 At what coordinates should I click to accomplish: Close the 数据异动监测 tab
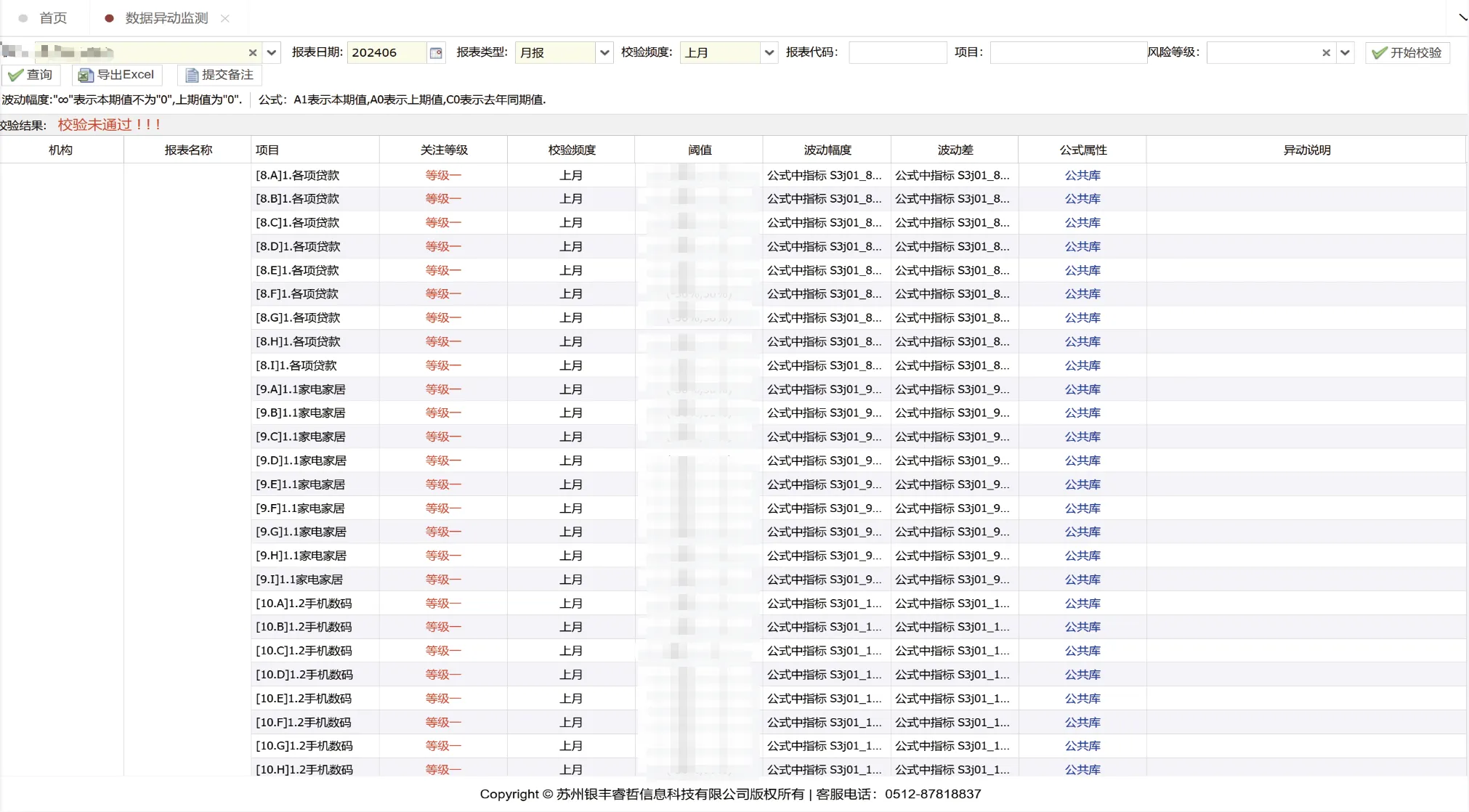click(x=225, y=18)
